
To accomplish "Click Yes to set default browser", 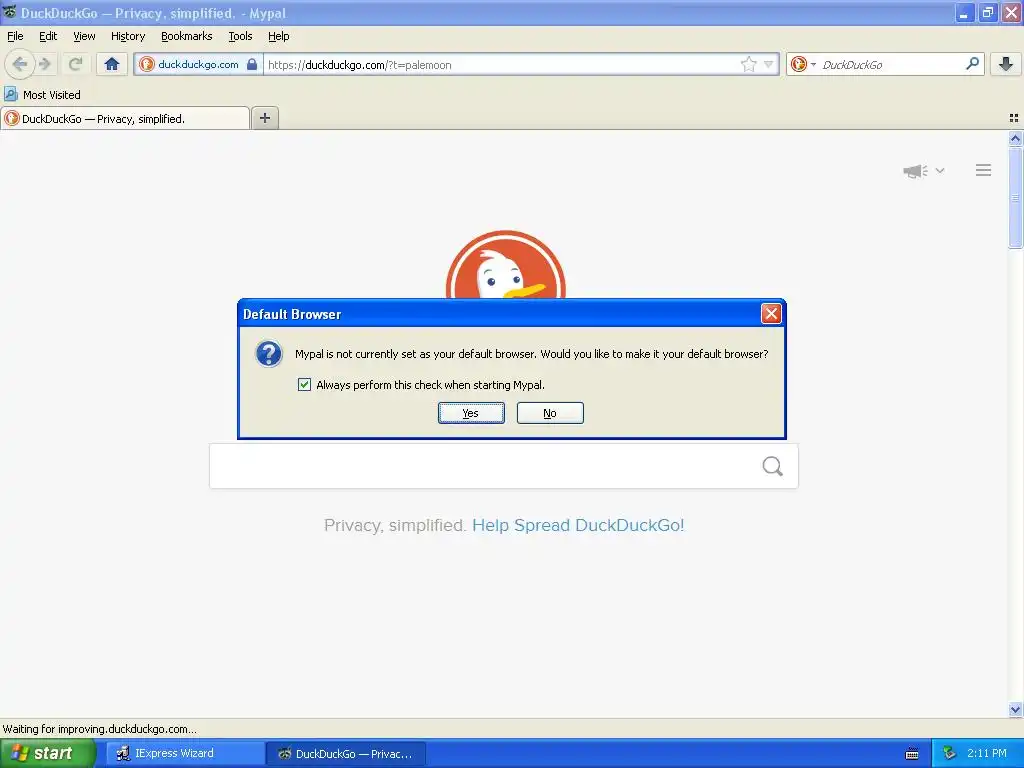I will [471, 413].
